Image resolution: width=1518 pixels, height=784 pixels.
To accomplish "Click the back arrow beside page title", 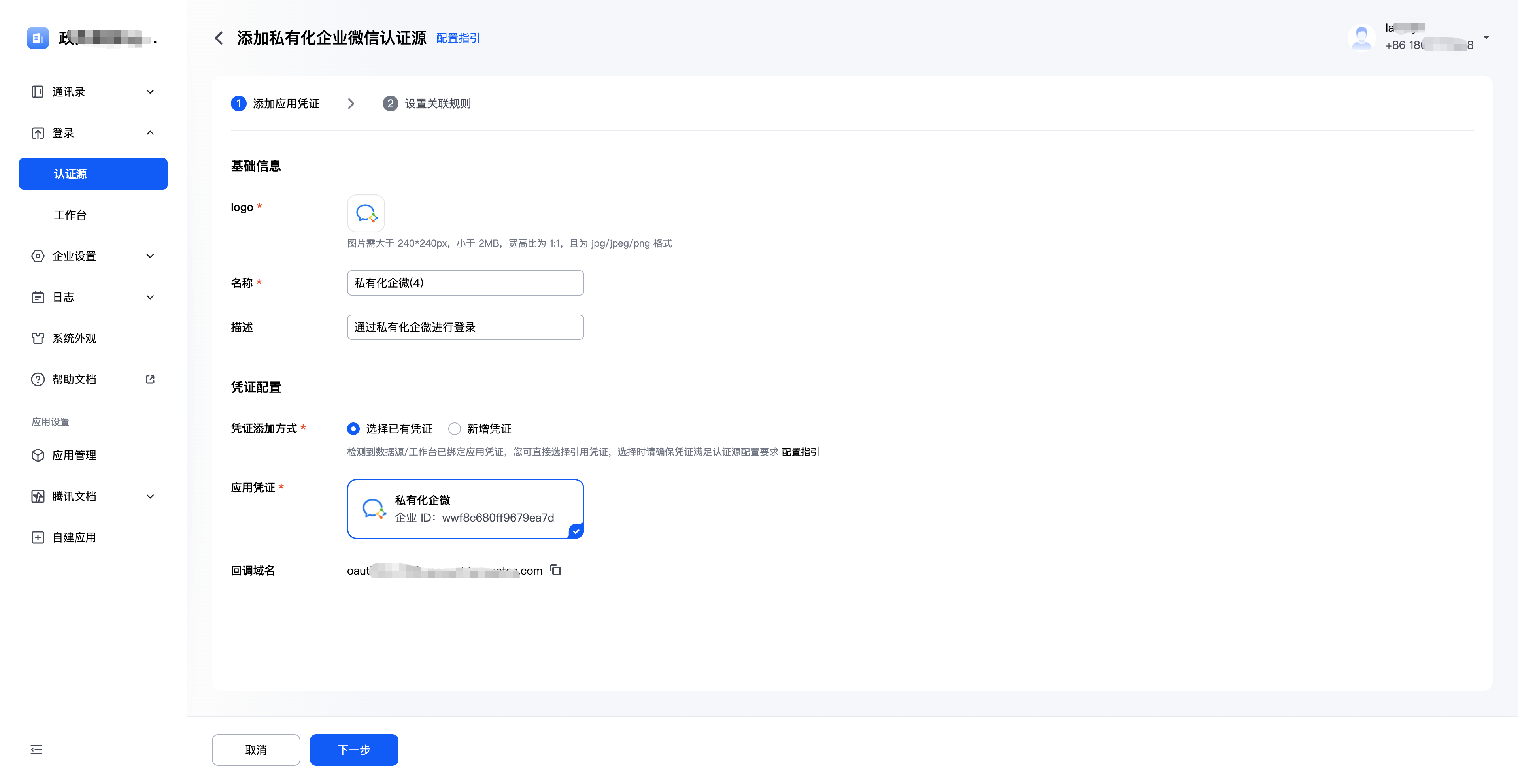I will pos(219,38).
